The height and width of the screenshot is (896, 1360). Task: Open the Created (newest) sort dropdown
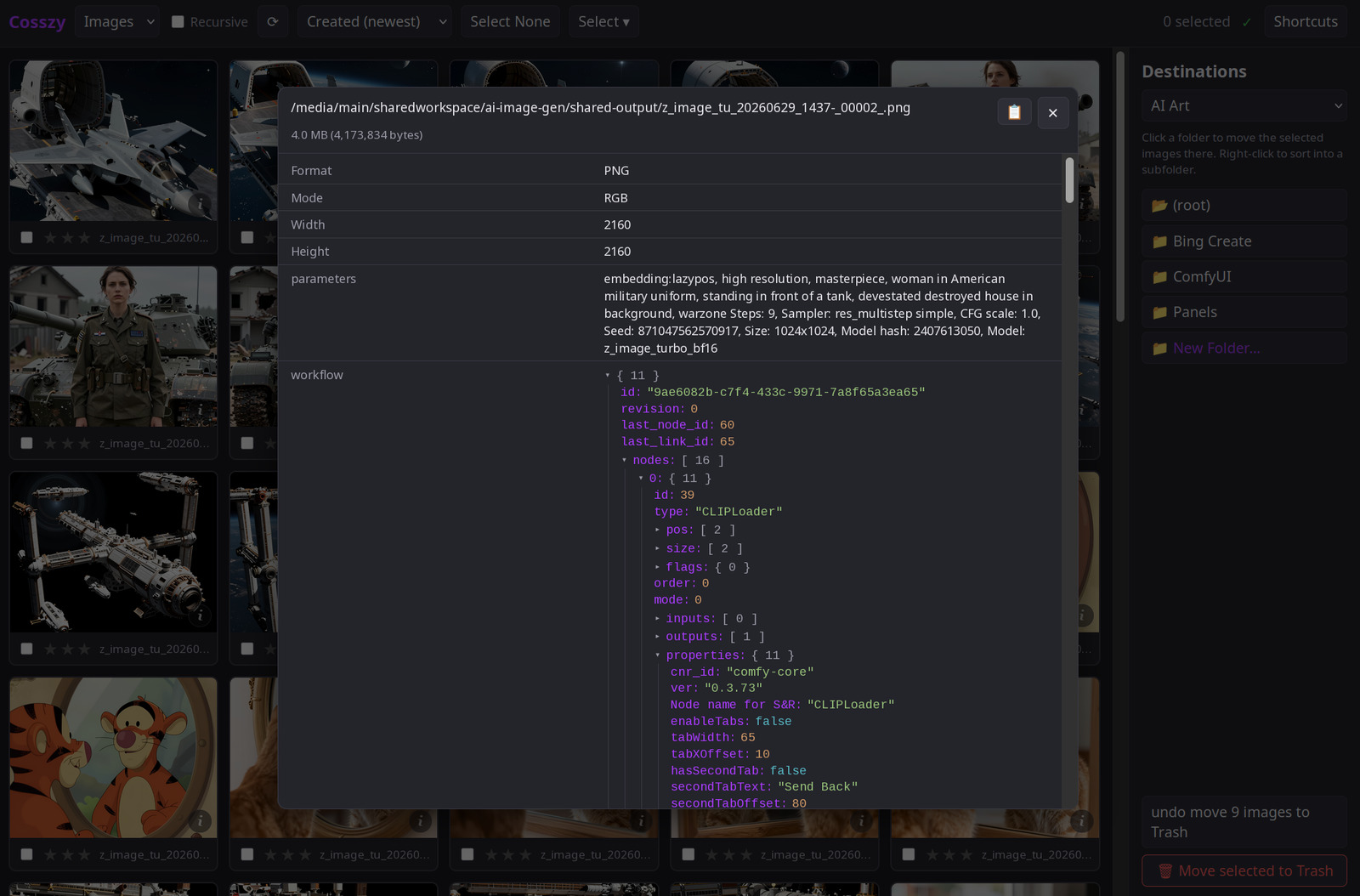[x=375, y=22]
